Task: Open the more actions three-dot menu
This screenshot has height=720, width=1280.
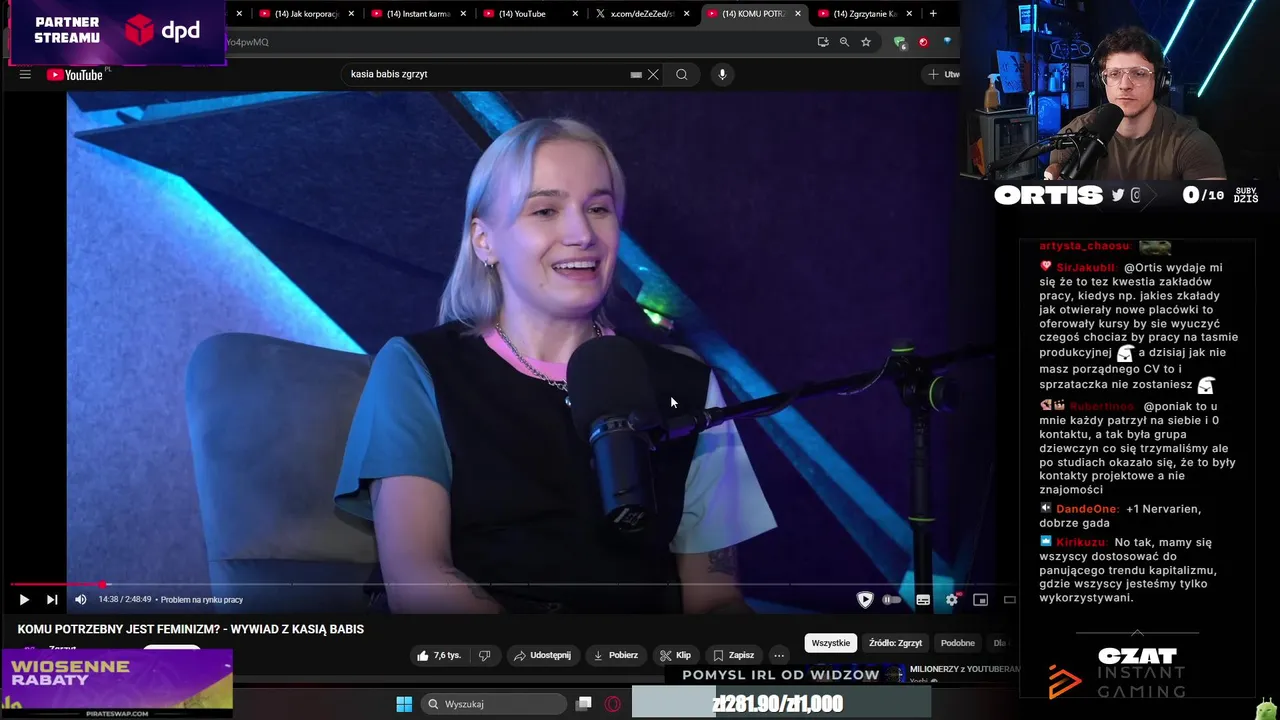Action: click(779, 655)
